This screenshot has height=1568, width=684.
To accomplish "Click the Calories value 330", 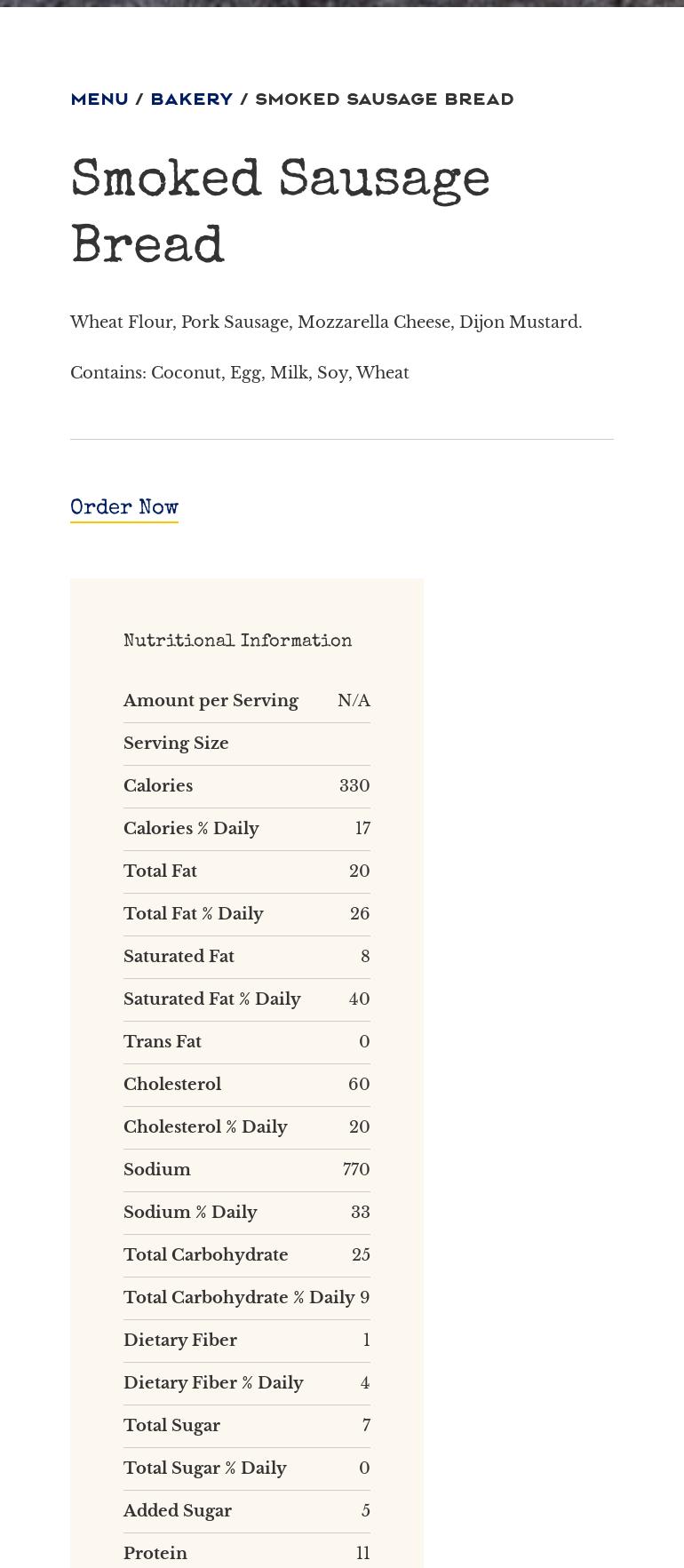I will pos(354,786).
